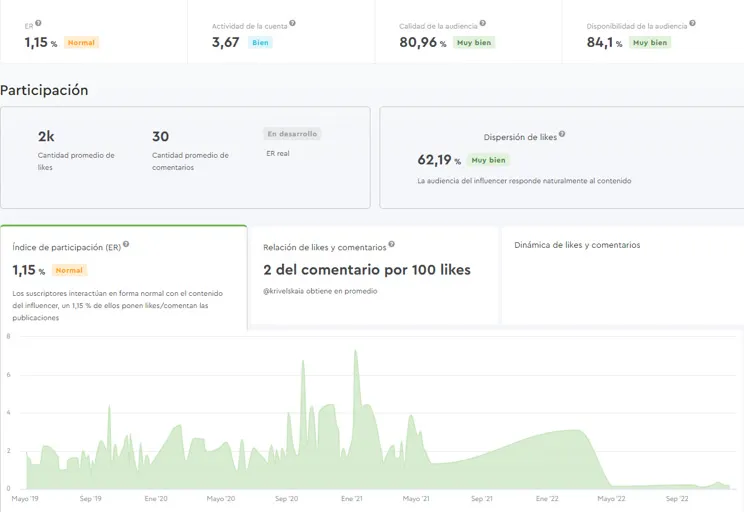The height and width of the screenshot is (512, 744).
Task: Click the En desarrollo badge above ER real
Action: [x=292, y=134]
